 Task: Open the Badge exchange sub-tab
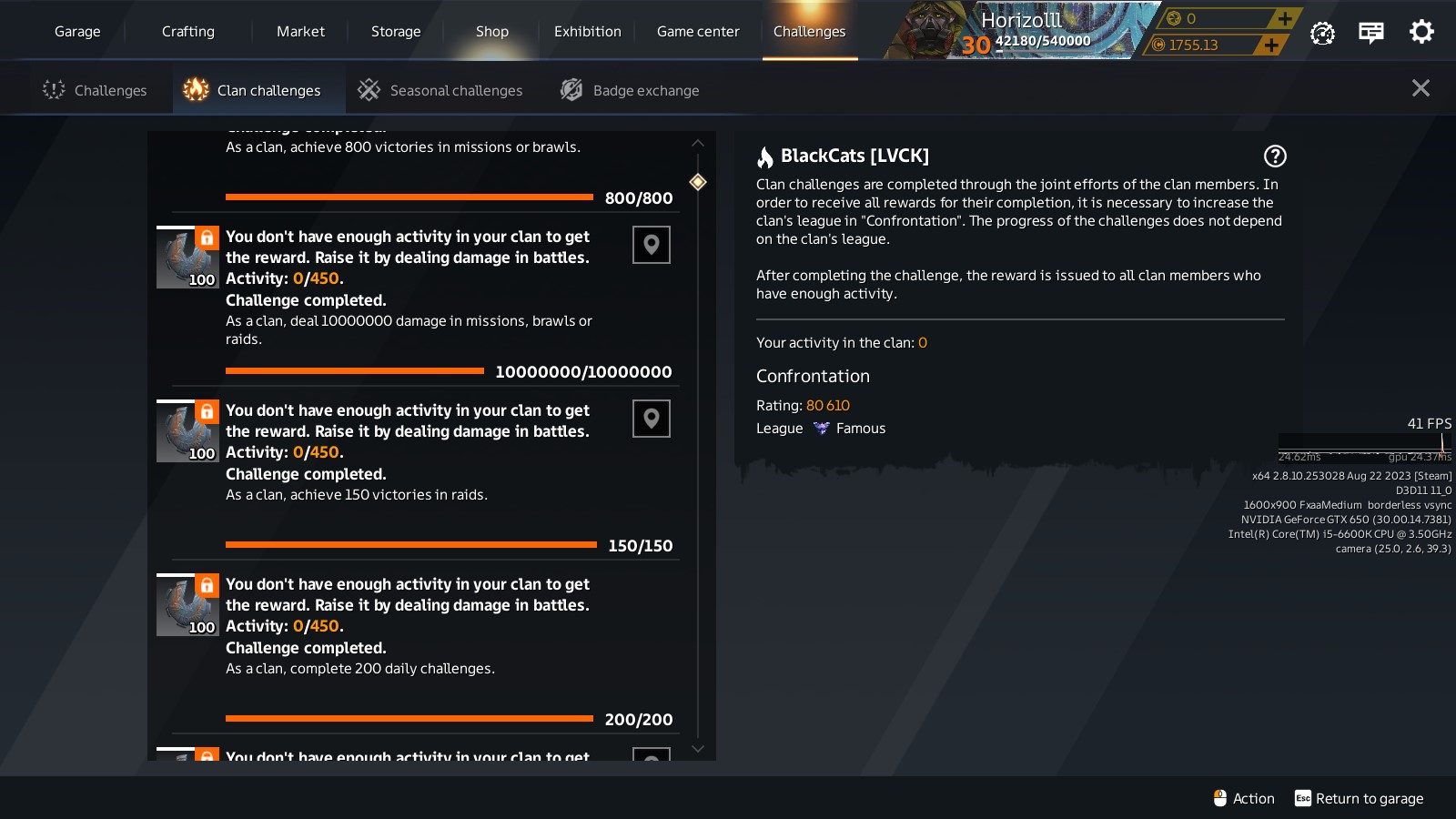pos(630,90)
